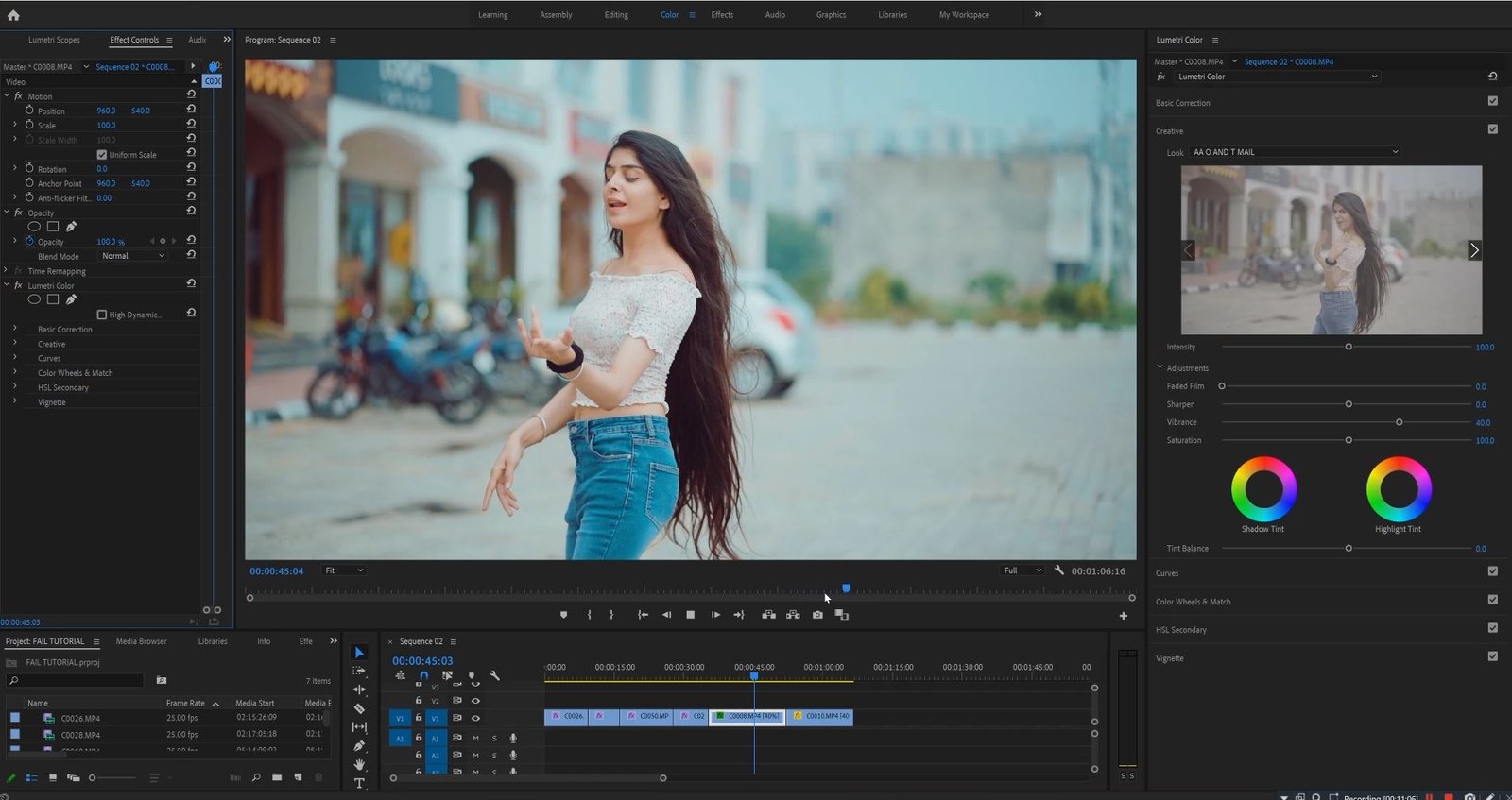The image size is (1512, 800).
Task: Switch to the Effects workspace tab
Action: pos(722,15)
